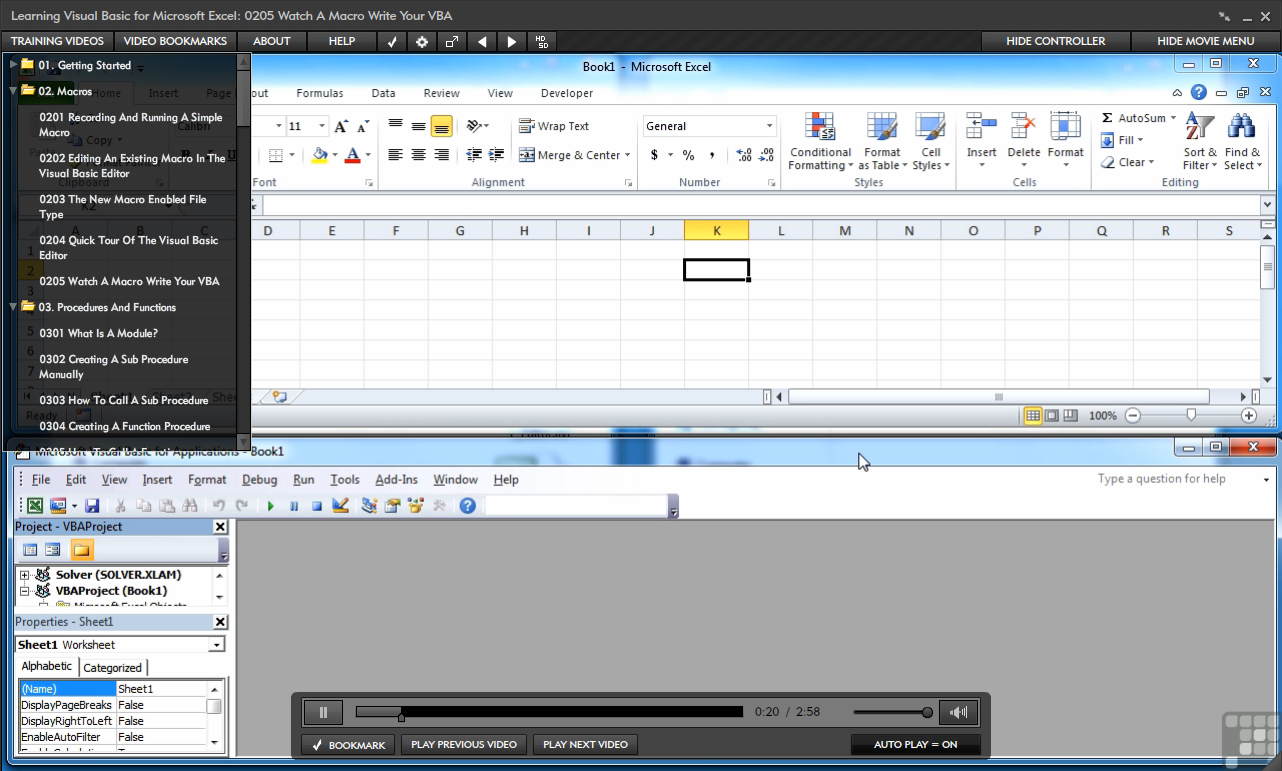The height and width of the screenshot is (771, 1282).
Task: Open Object Browser icon in VBA toolbar
Action: pos(415,506)
